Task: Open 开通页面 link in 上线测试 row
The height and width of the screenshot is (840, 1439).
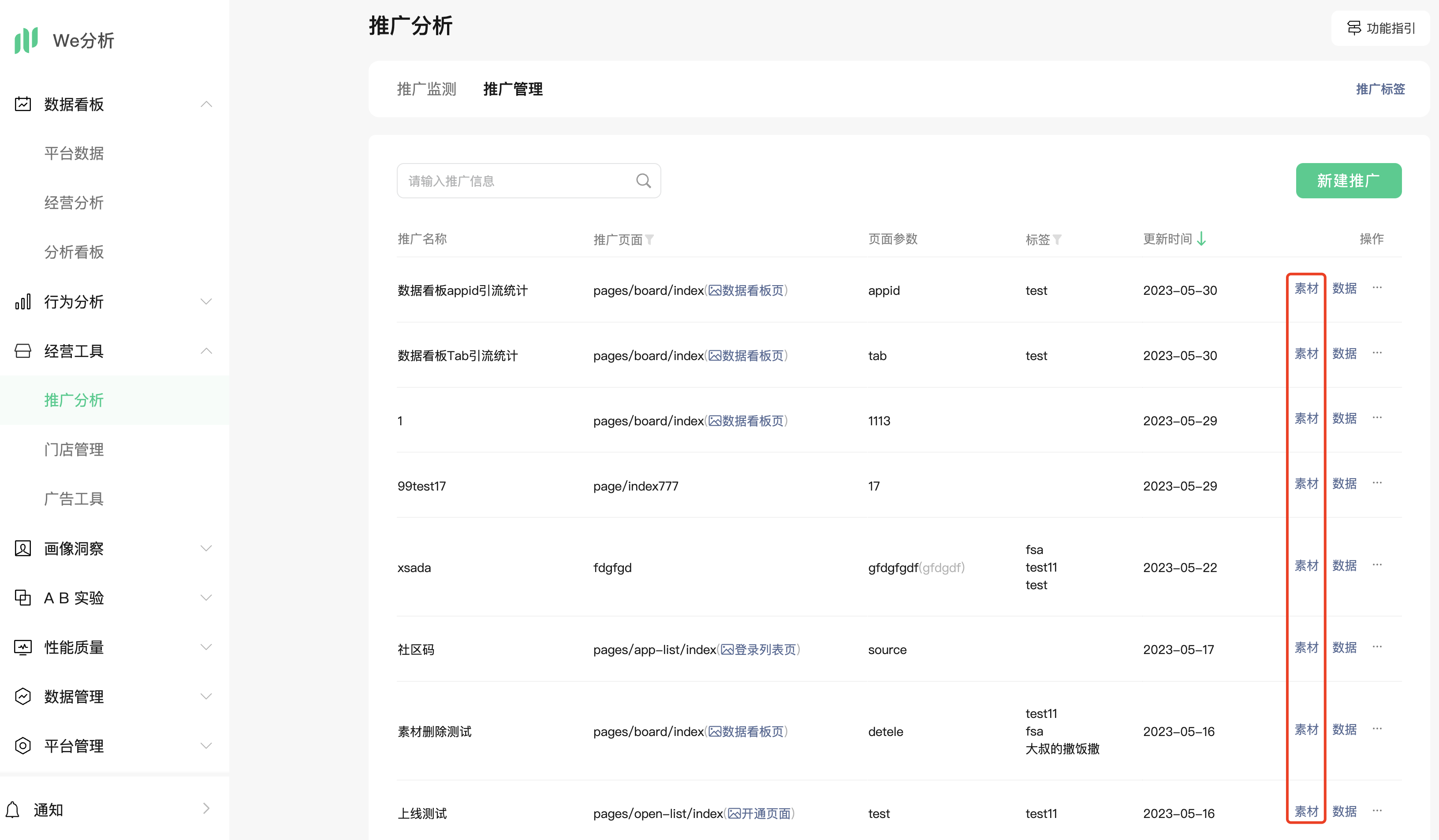Action: click(x=760, y=813)
